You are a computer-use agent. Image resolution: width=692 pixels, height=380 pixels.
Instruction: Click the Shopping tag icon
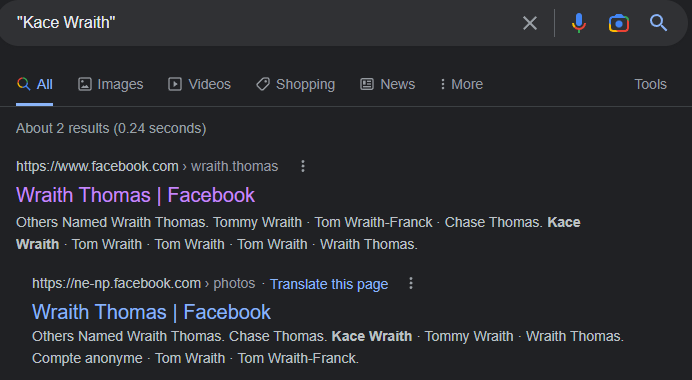tap(263, 84)
